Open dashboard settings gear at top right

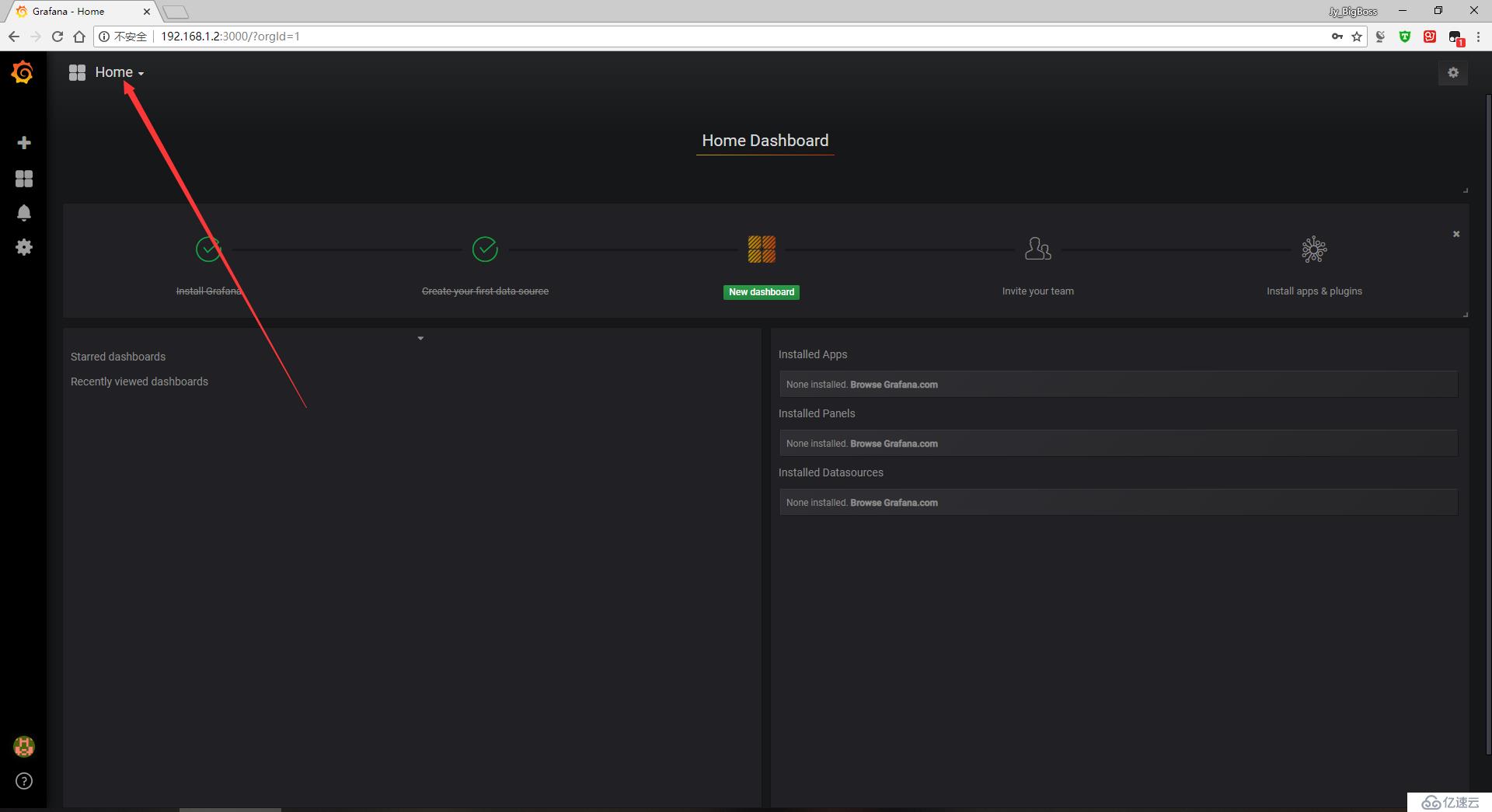pyautogui.click(x=1453, y=72)
